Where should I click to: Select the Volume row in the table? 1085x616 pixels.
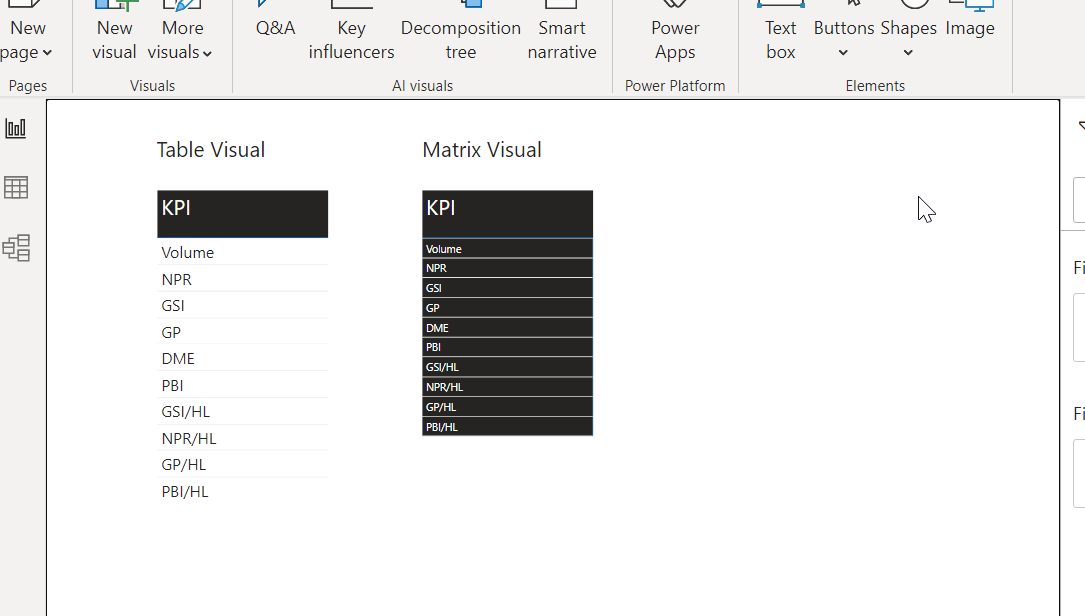pos(242,253)
